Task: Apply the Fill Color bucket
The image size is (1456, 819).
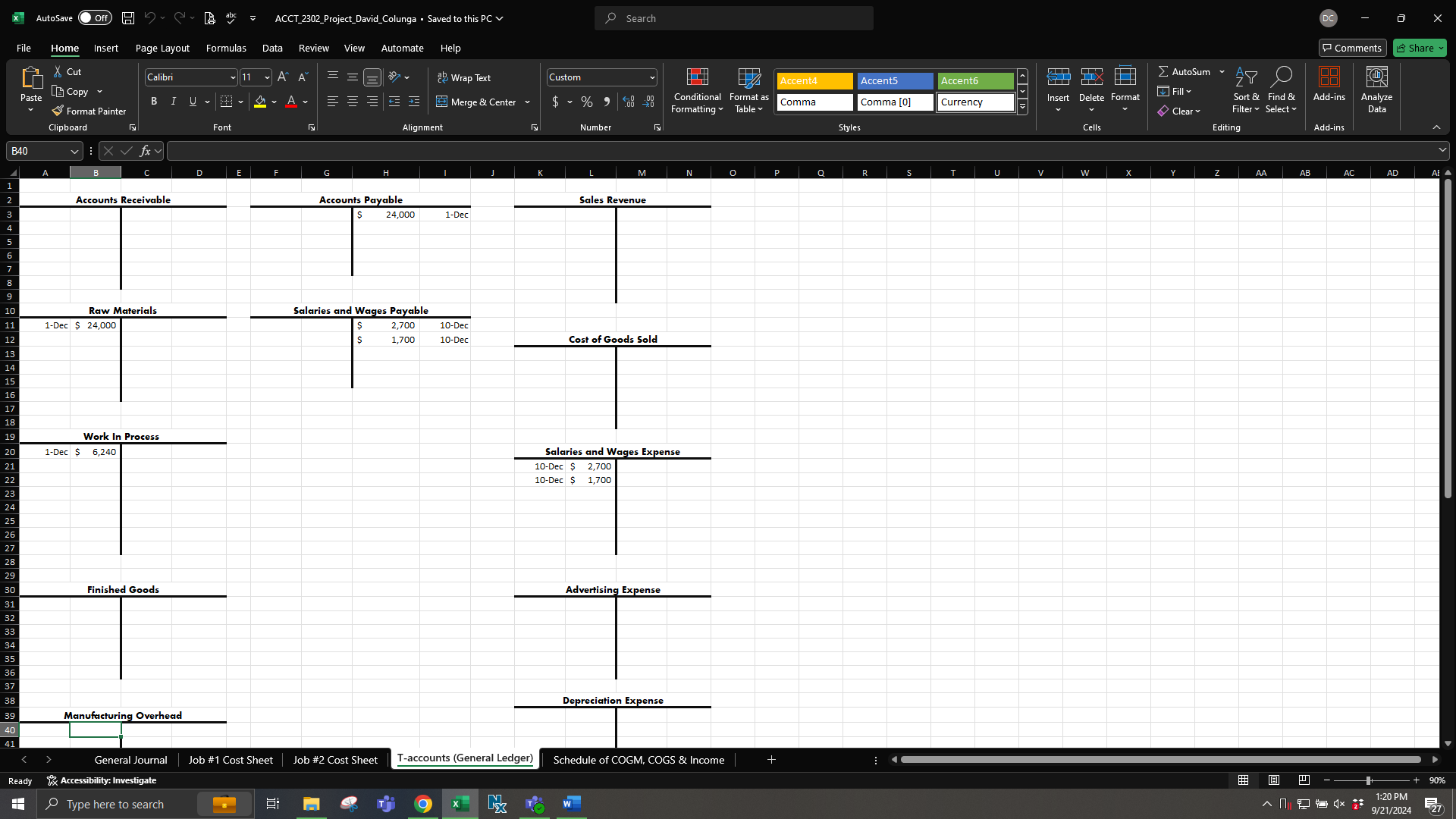Action: coord(260,102)
